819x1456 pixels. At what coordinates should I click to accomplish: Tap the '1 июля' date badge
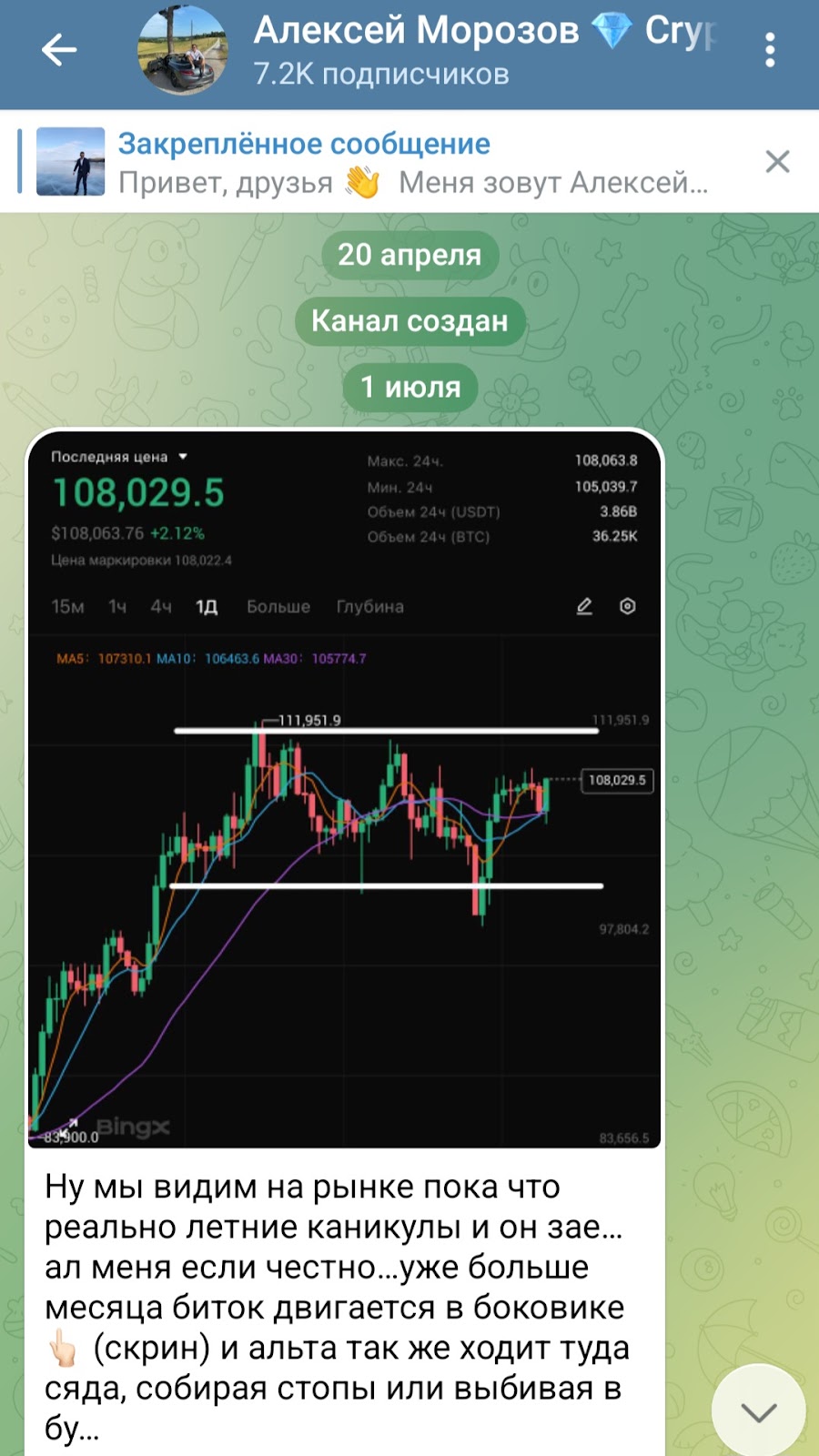click(410, 387)
